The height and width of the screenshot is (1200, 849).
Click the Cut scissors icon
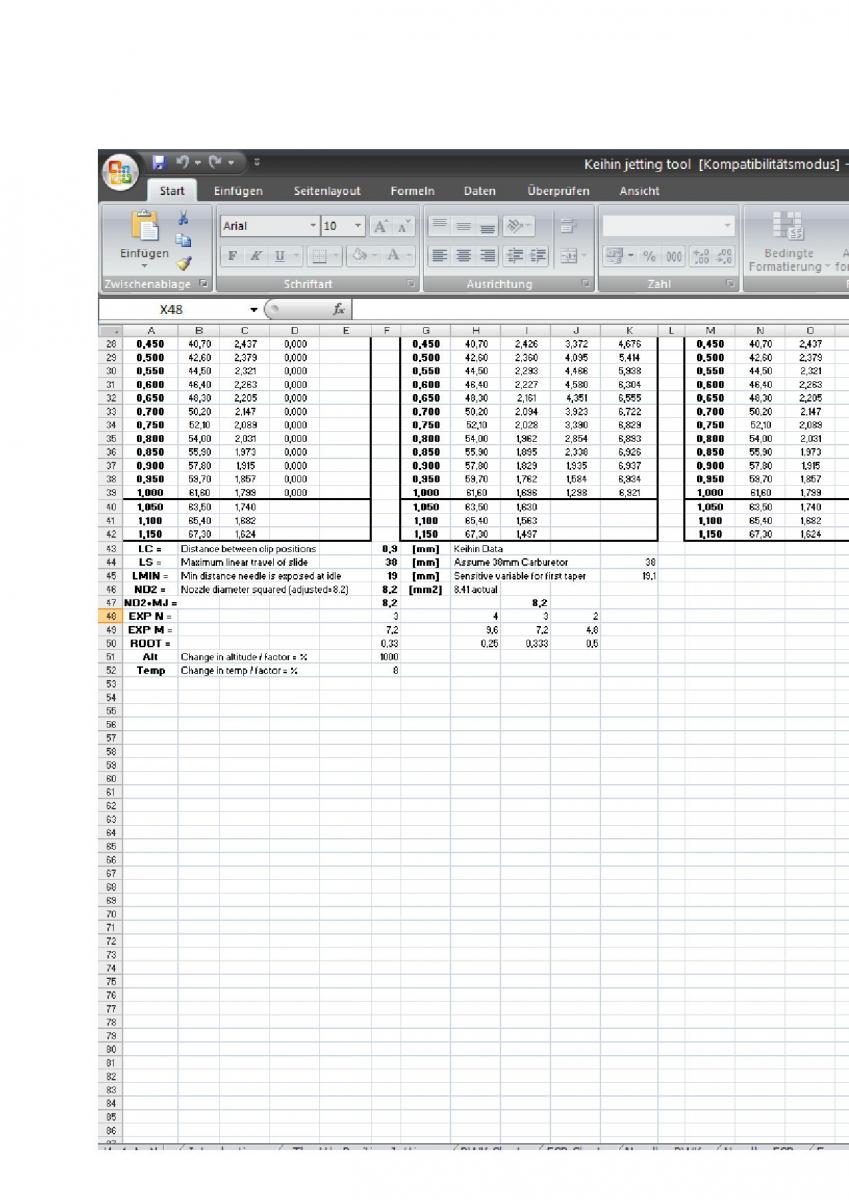(x=183, y=218)
